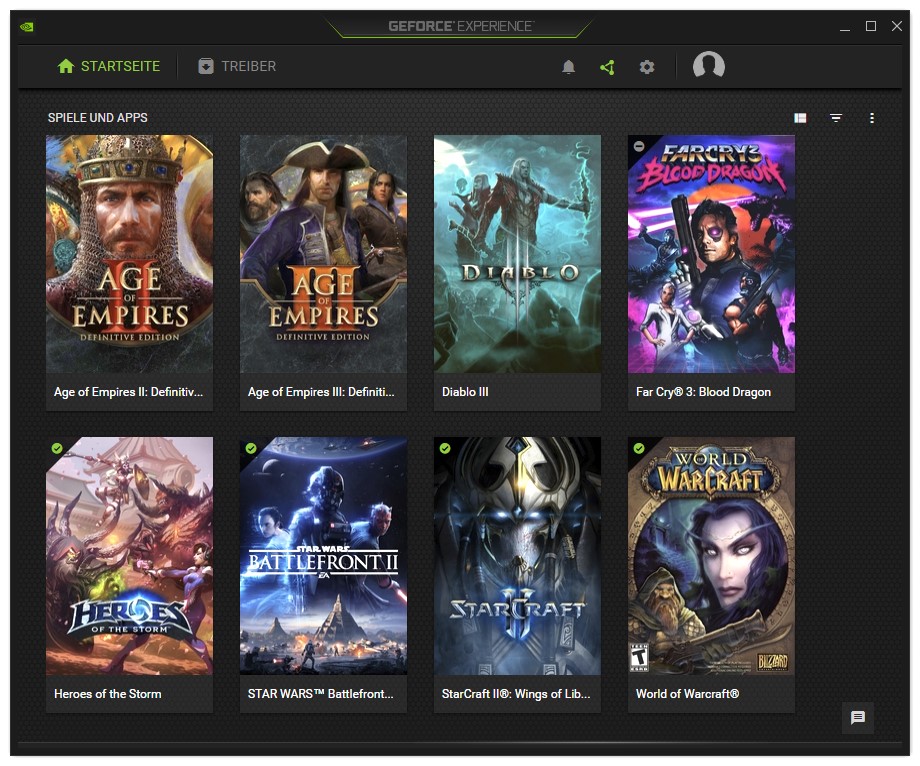Click the optimized checkmark on World of Warcraft
Screen dimensions: 920x766
click(639, 448)
